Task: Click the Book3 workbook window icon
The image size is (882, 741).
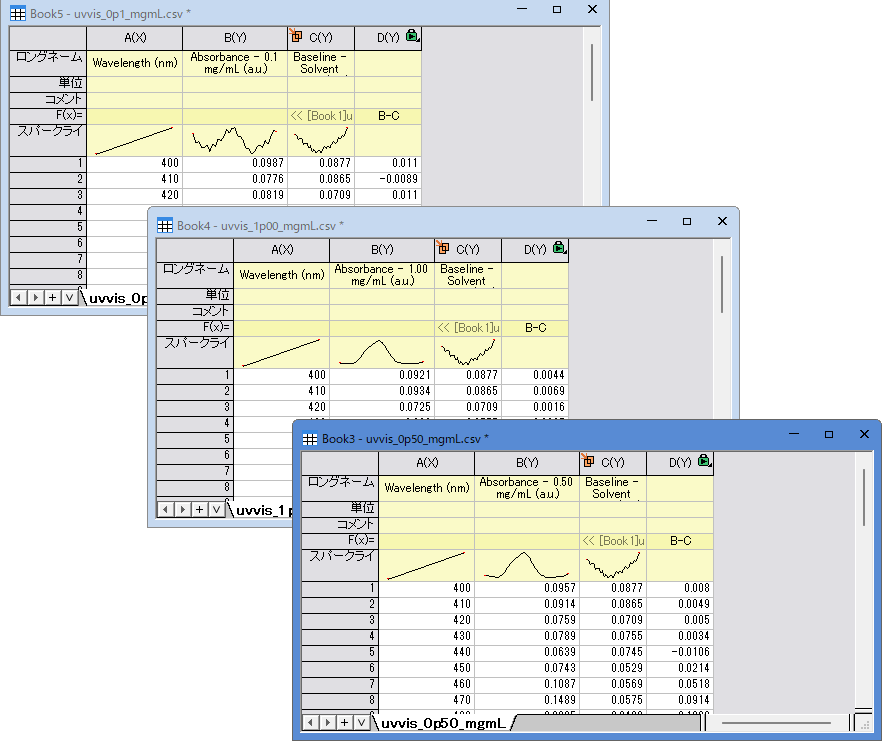Action: [310, 439]
